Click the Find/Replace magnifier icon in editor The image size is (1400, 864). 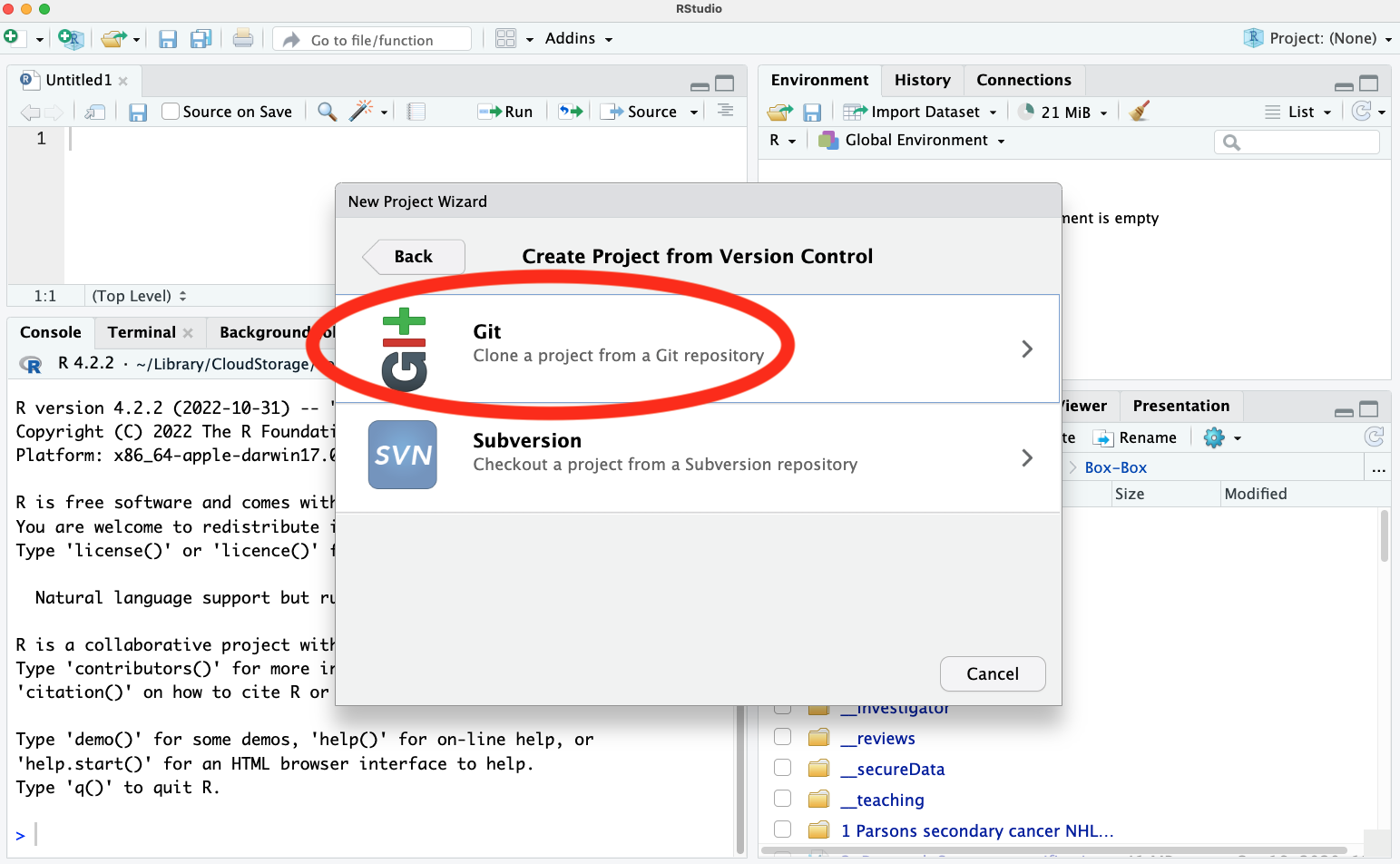click(x=327, y=111)
